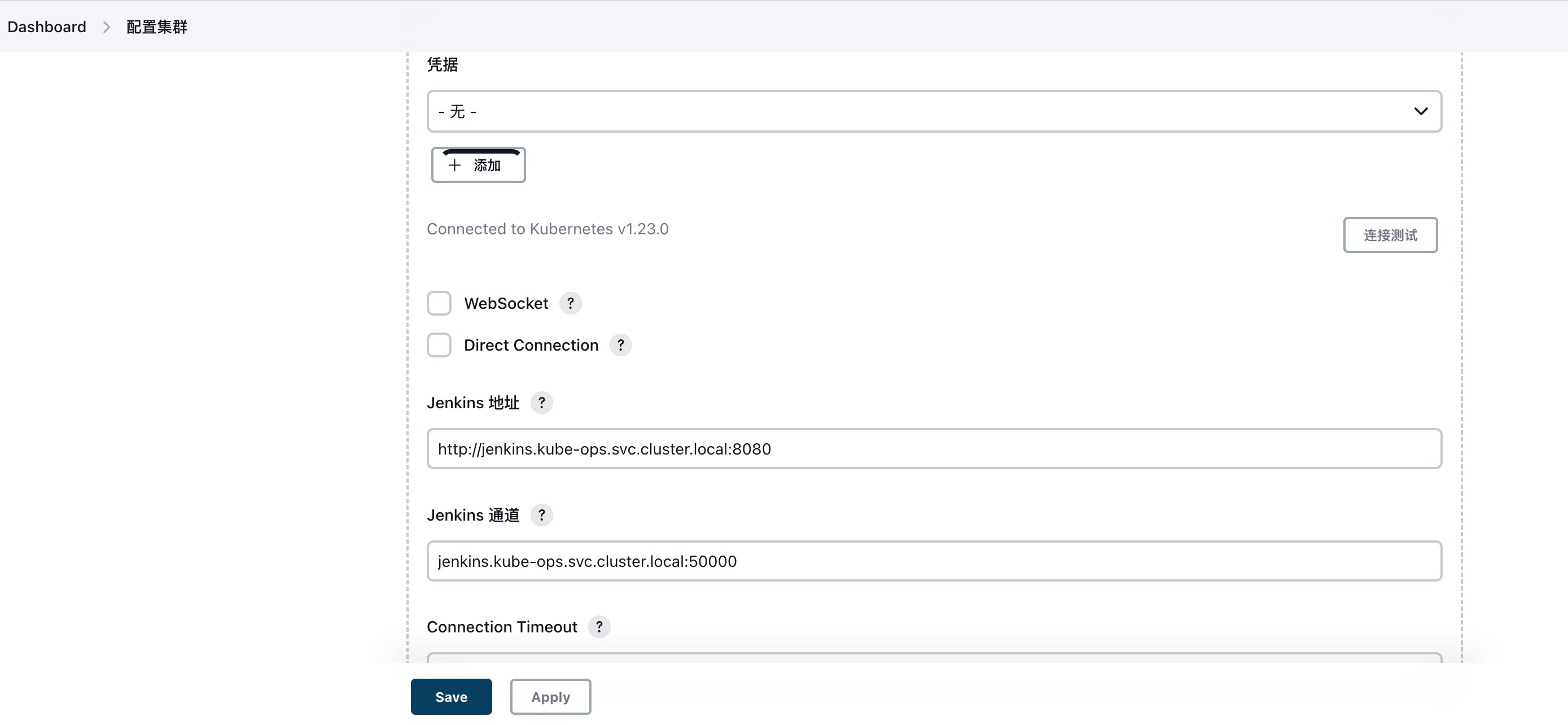Click the chevron icon on the 凭据 selector
Viewport: 1568px width, 725px height.
[x=1421, y=111]
